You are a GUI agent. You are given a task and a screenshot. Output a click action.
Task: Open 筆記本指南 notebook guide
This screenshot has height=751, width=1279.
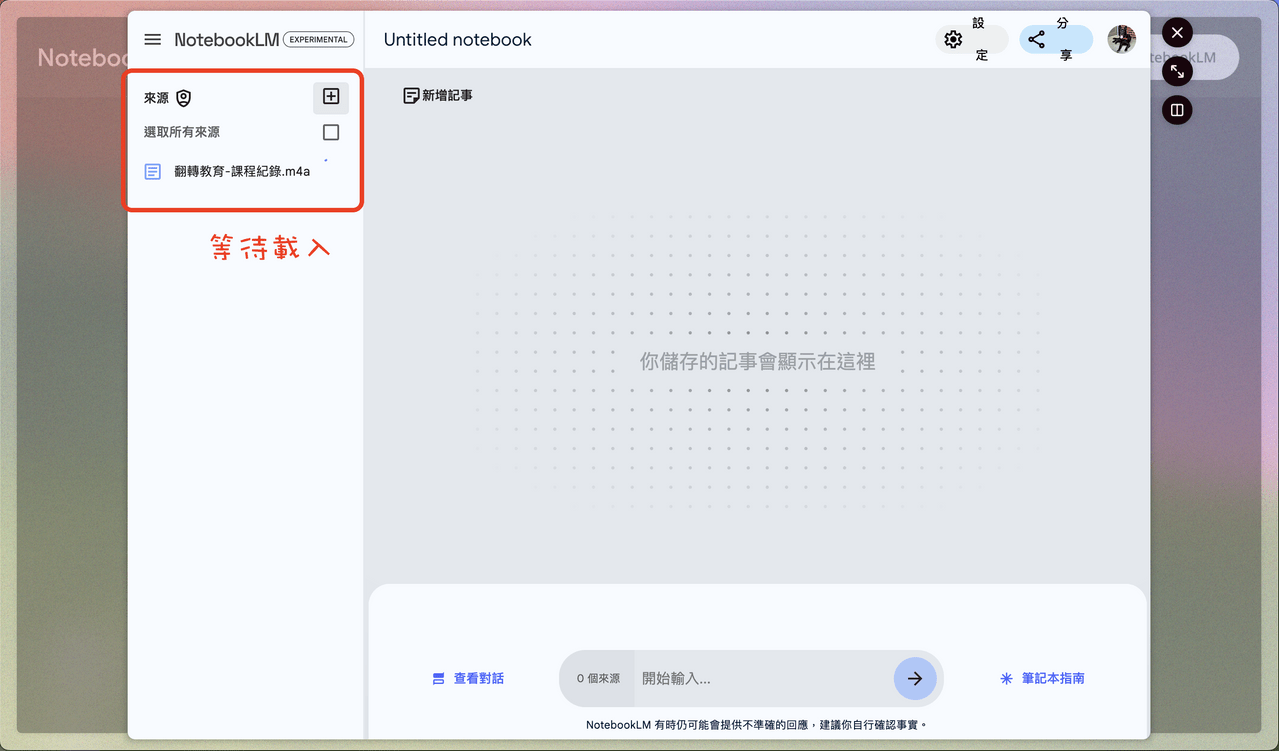coord(1042,678)
